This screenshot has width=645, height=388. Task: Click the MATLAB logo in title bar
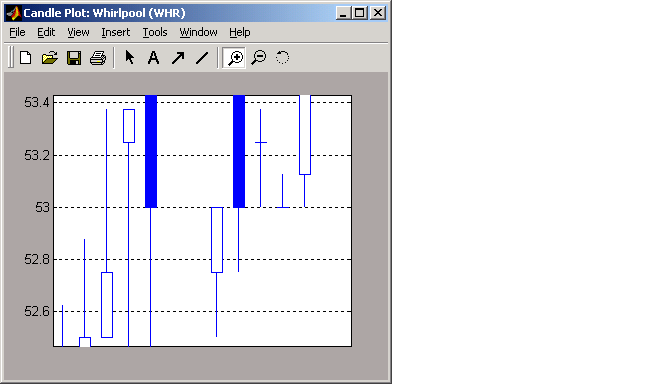[x=14, y=13]
